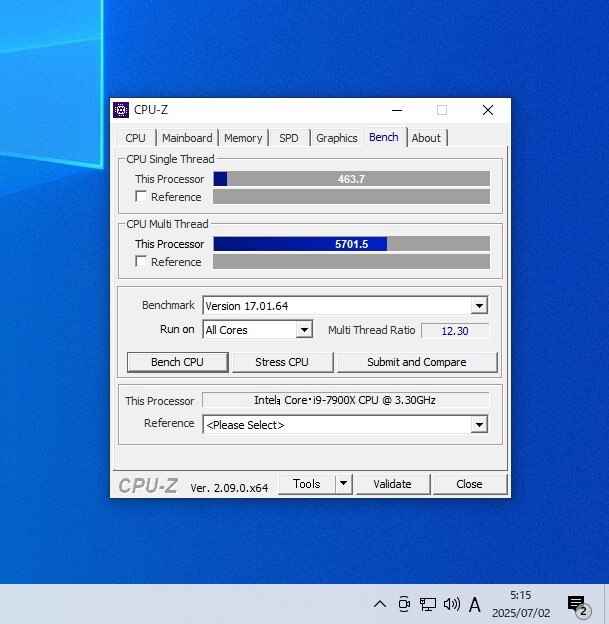Click the Multi Thread Ratio value 12.30

(x=455, y=331)
